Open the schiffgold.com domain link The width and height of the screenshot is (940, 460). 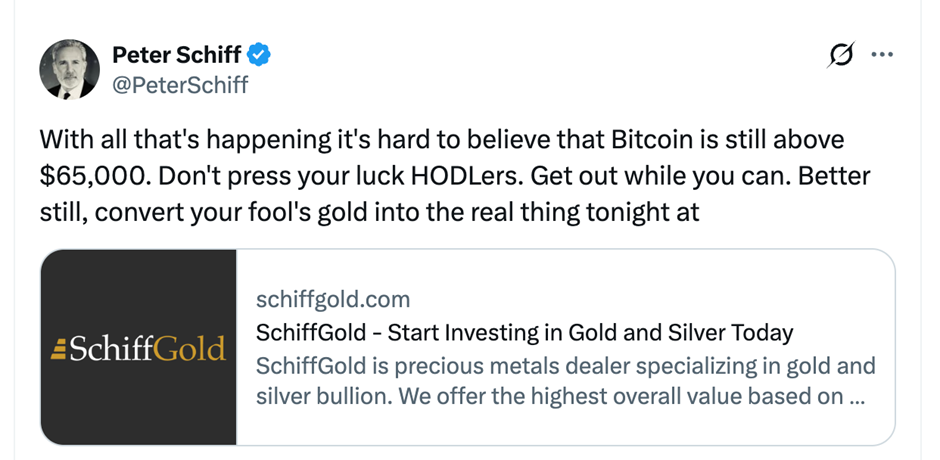(333, 300)
